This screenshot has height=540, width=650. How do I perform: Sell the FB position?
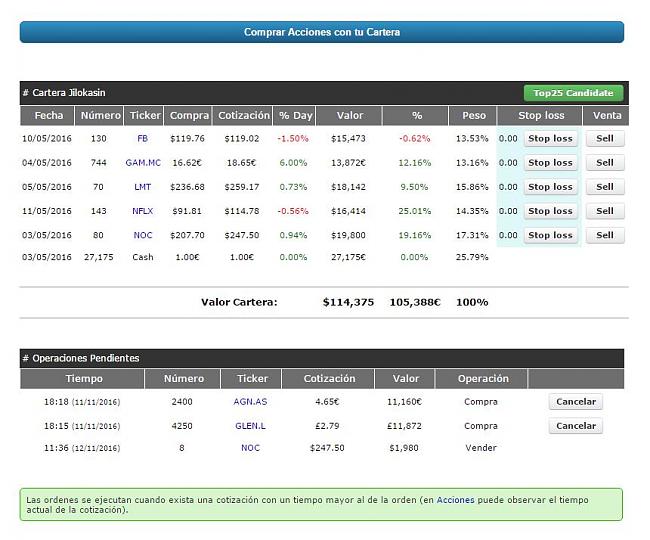[x=605, y=139]
